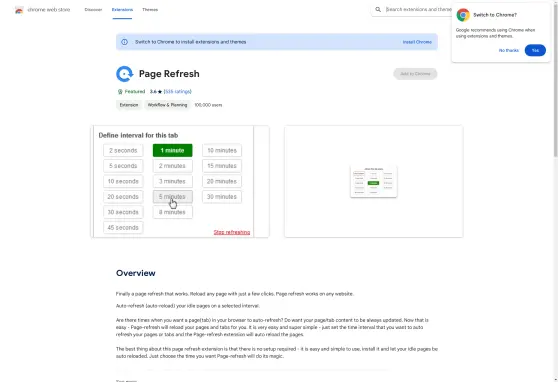Click the Page Refresh extension logo

point(125,74)
